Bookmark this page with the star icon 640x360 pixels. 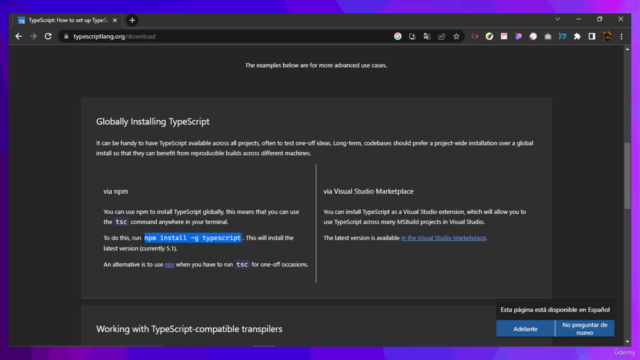click(x=456, y=36)
